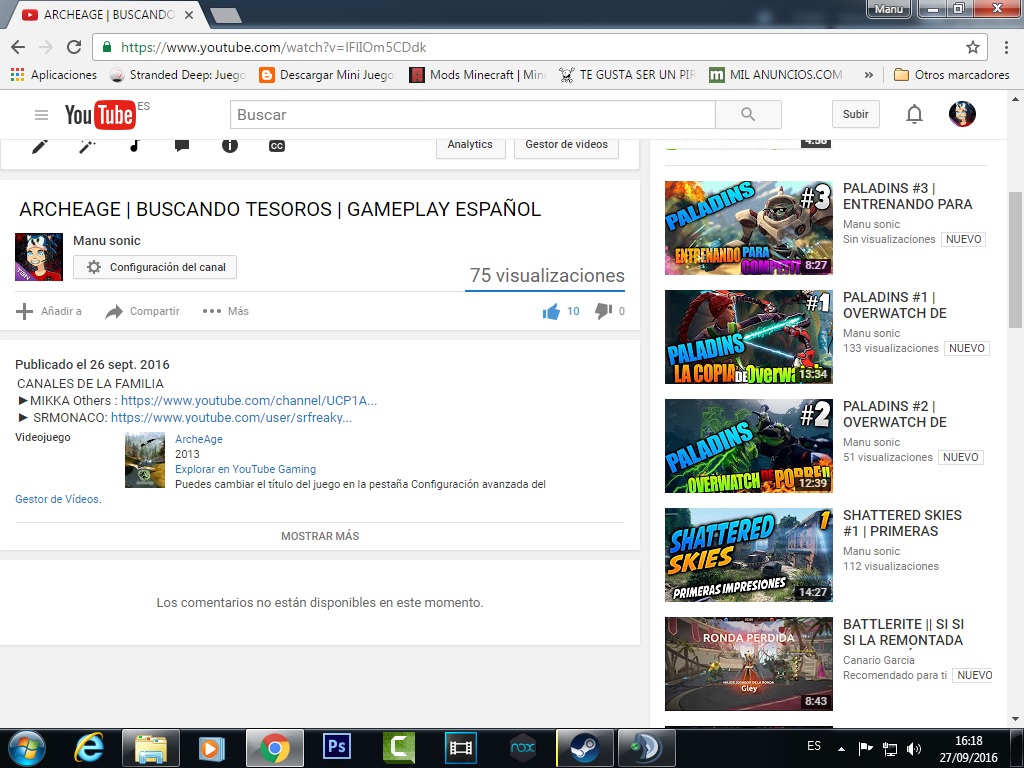1024x768 pixels.
Task: Open Photoshop from the taskbar
Action: pos(337,746)
